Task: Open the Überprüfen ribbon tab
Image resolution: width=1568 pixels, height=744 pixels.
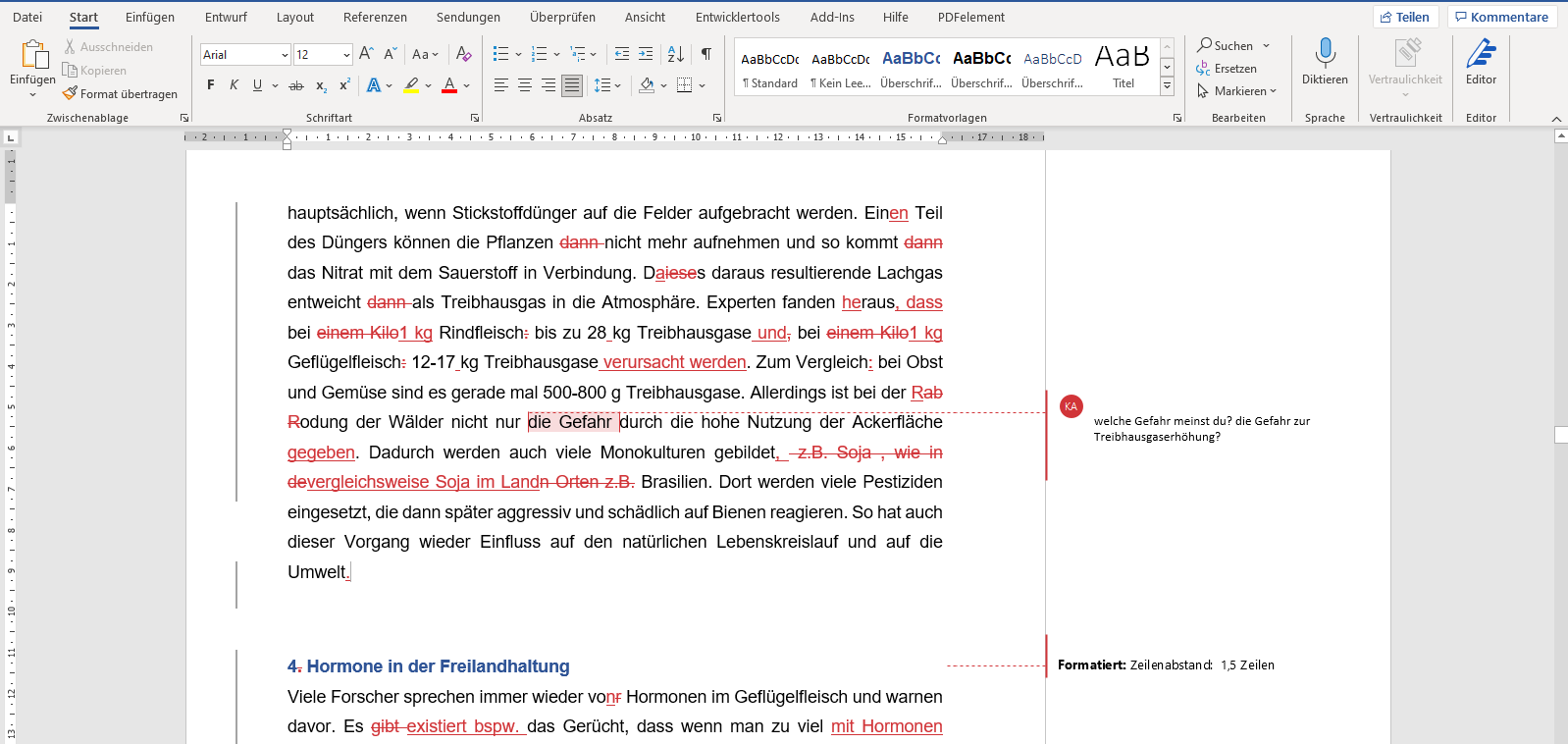Action: (x=562, y=17)
